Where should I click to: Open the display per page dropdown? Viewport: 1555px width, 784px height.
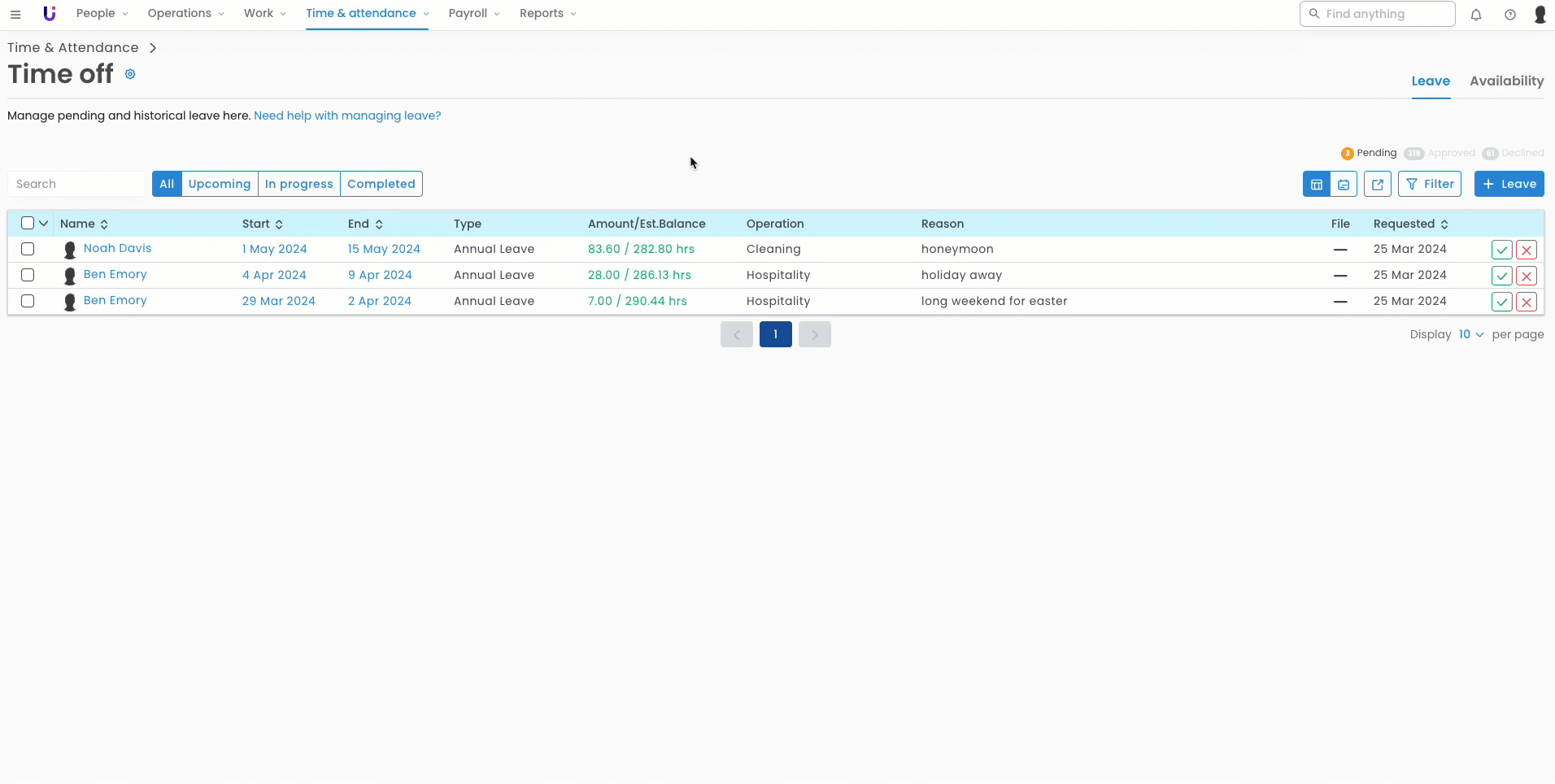[1470, 334]
